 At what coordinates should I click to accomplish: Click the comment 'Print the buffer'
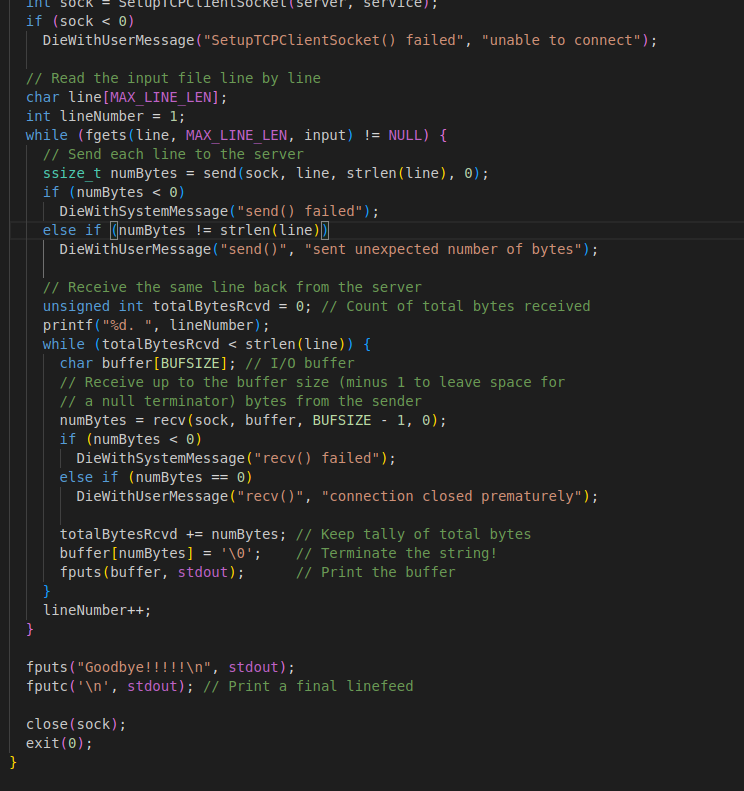pyautogui.click(x=375, y=573)
